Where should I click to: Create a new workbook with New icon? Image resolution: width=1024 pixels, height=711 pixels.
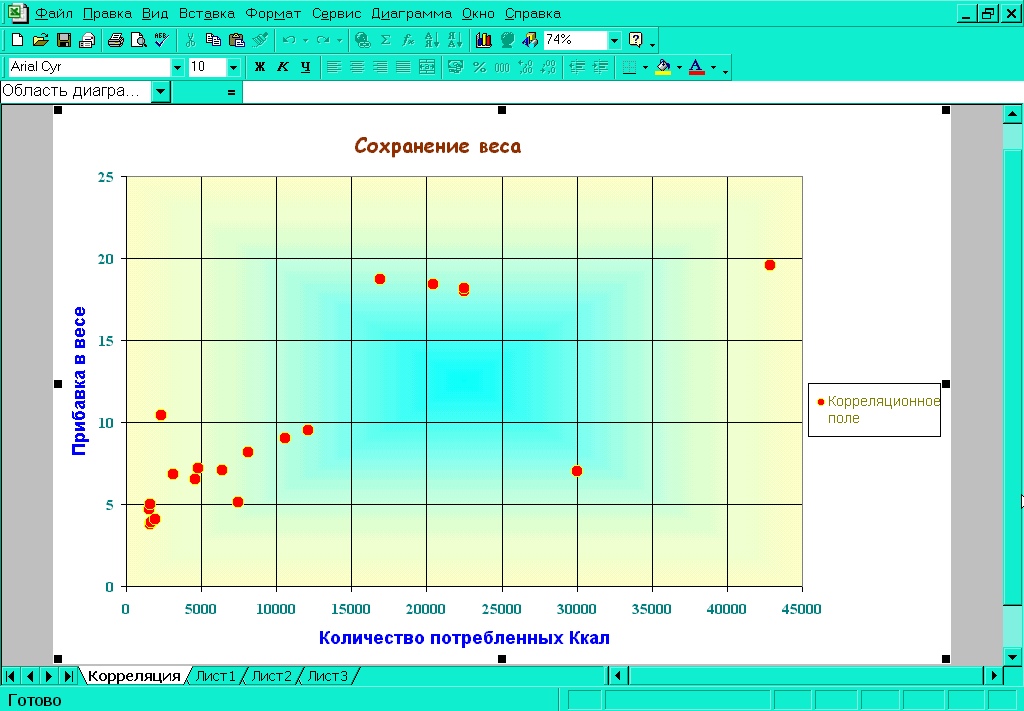18,40
